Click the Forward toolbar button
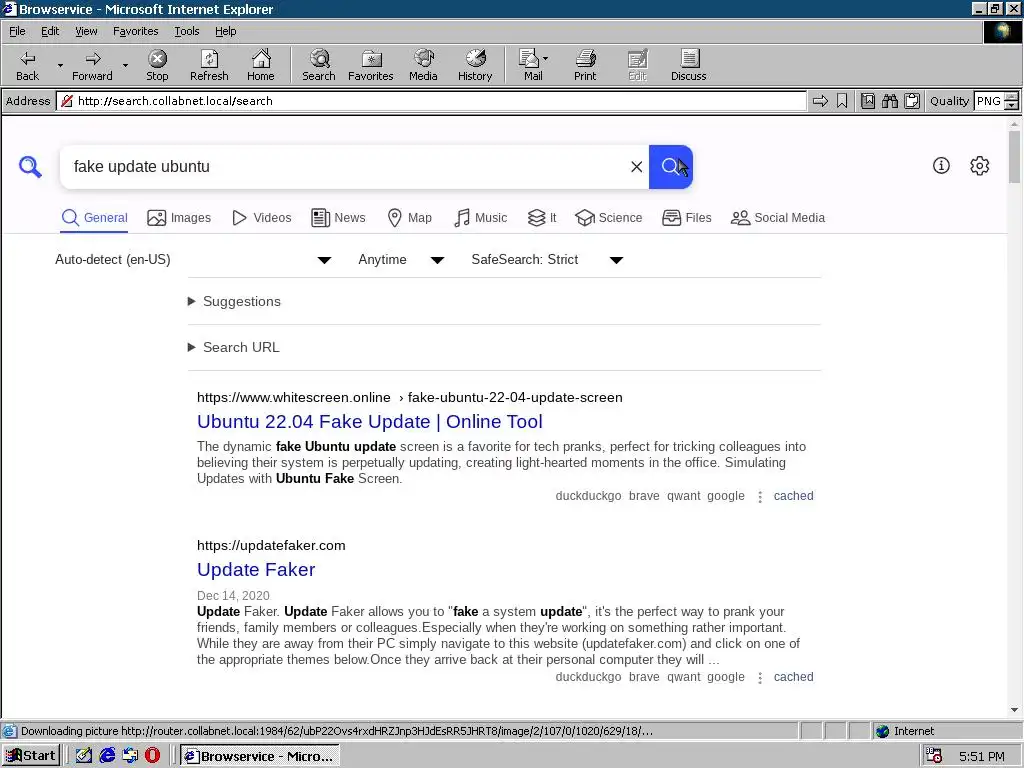Viewport: 1024px width, 768px height. coord(92,65)
